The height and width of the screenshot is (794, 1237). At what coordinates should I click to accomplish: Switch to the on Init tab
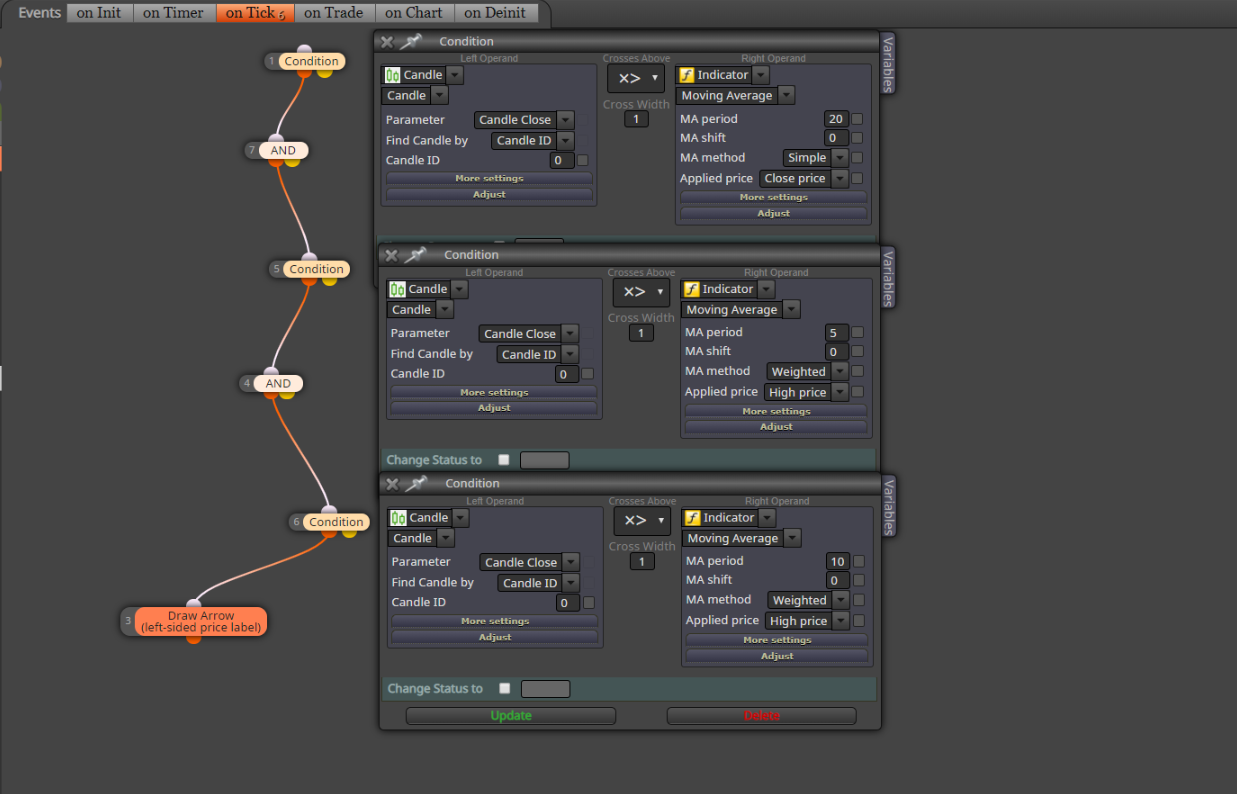[x=99, y=13]
